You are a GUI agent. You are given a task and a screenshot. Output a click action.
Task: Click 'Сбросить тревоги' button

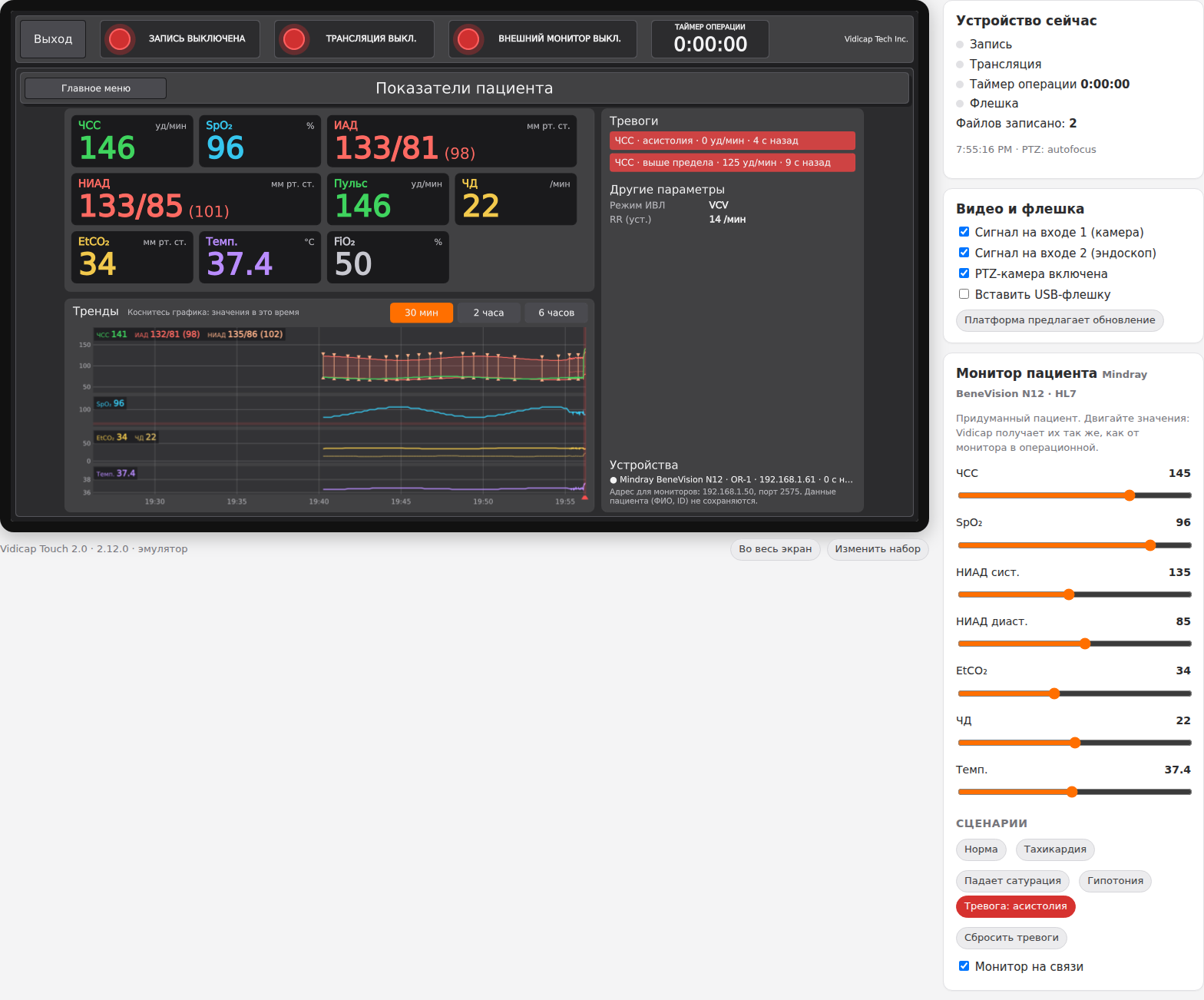[x=1011, y=938]
